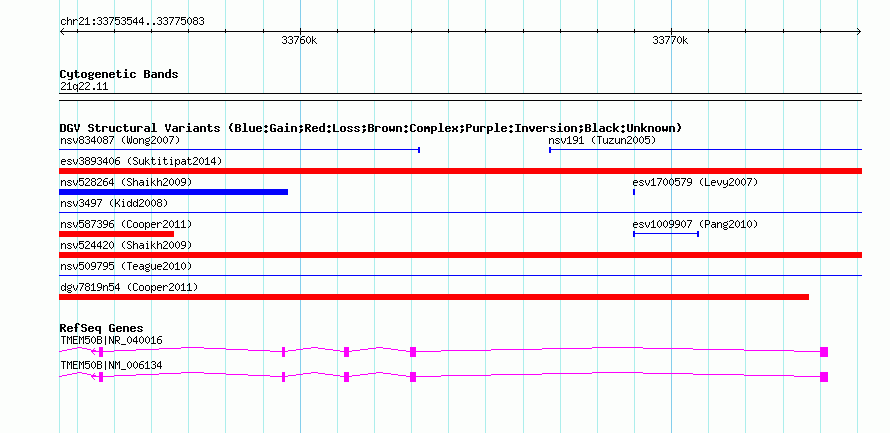Screen dimensions: 890x433
Task: Click the 33770k ruler position marker
Action: pos(670,41)
